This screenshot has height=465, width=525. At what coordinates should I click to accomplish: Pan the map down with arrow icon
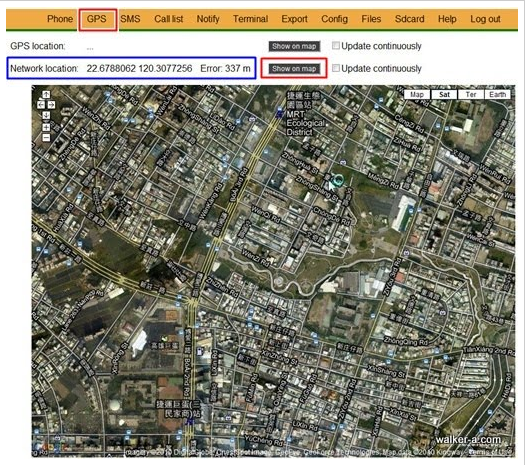click(46, 115)
